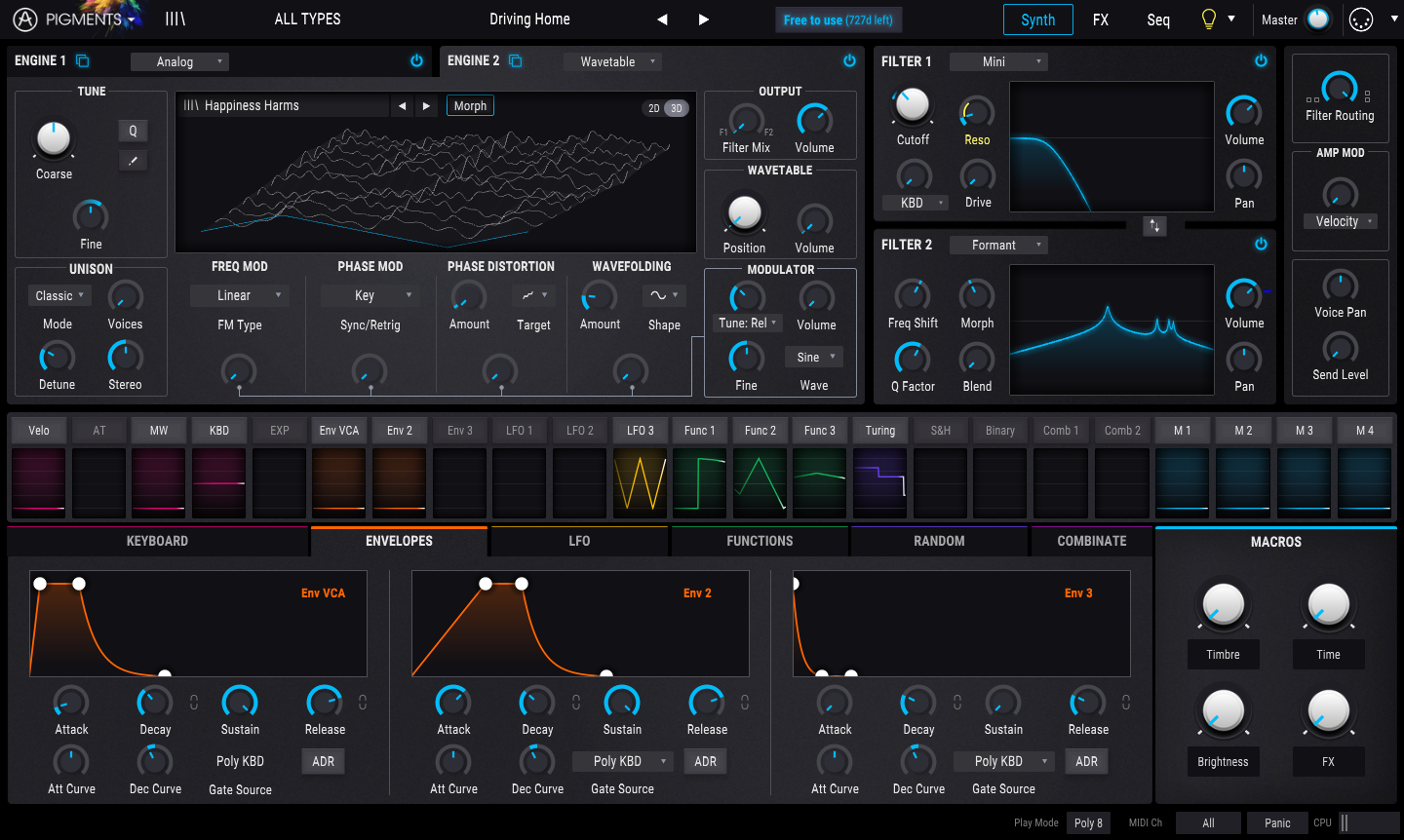Click the Release link icon in Env 3

1126,702
